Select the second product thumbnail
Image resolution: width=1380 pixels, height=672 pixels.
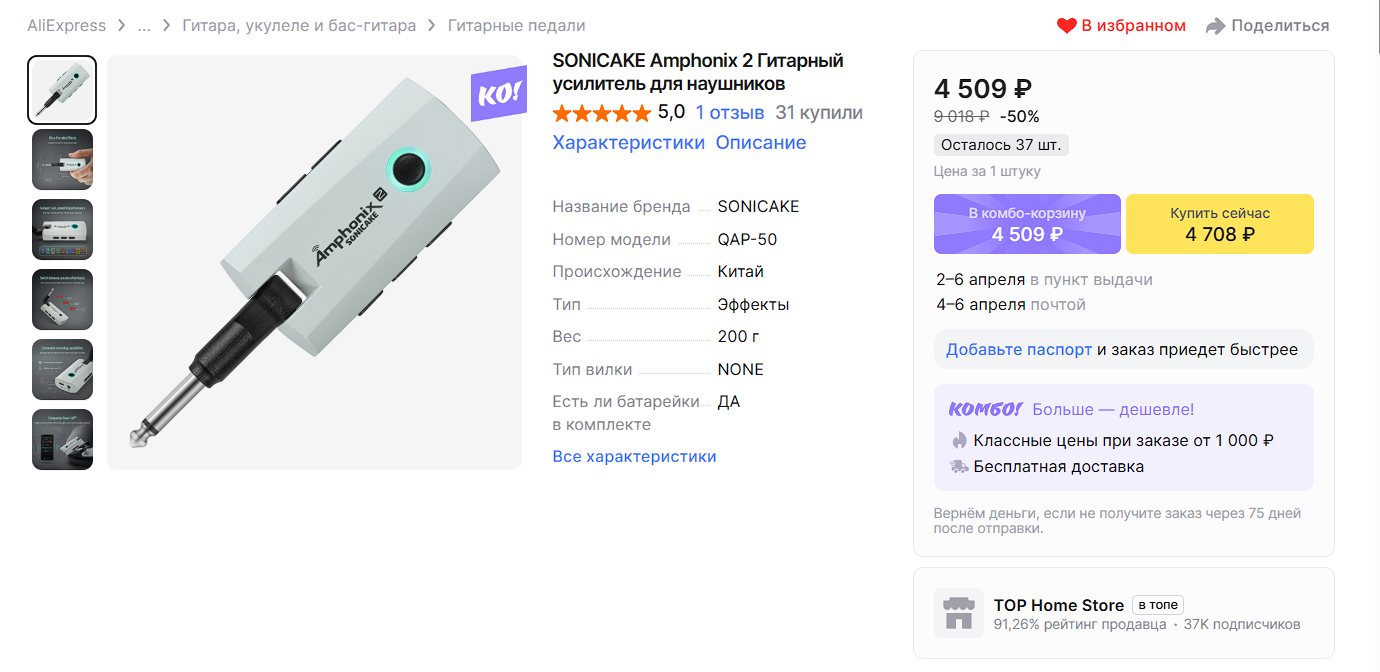coord(62,159)
